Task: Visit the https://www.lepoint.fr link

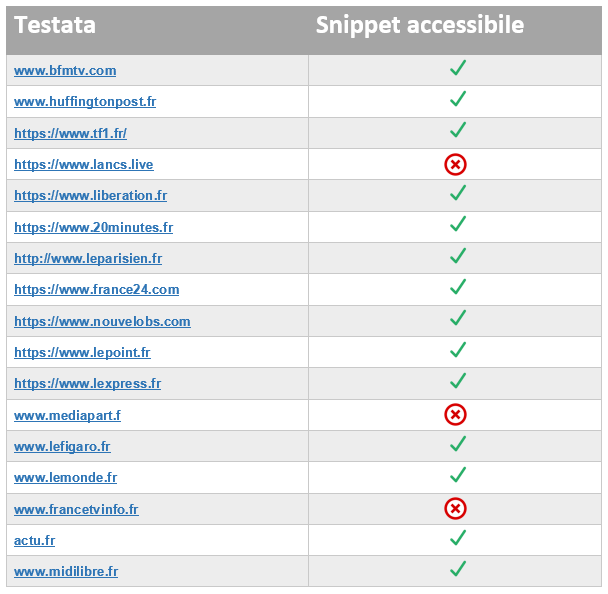Action: click(82, 352)
